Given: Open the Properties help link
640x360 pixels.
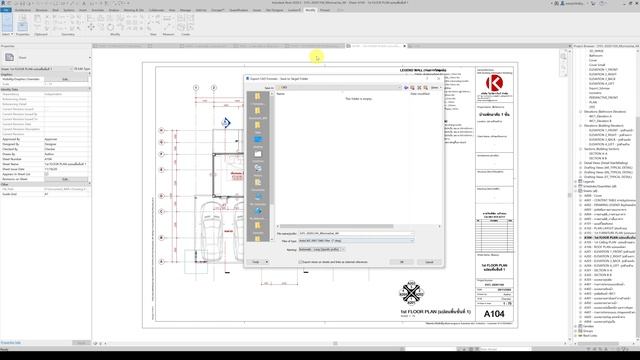Looking at the screenshot, I should point(11,343).
